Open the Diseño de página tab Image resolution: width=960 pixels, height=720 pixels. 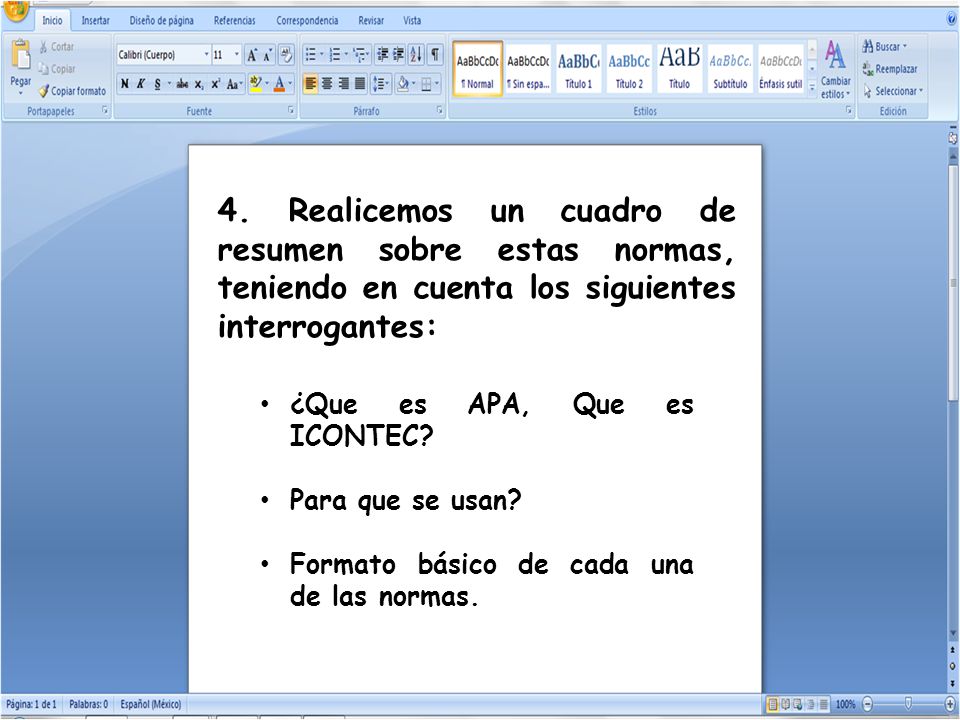coord(162,20)
